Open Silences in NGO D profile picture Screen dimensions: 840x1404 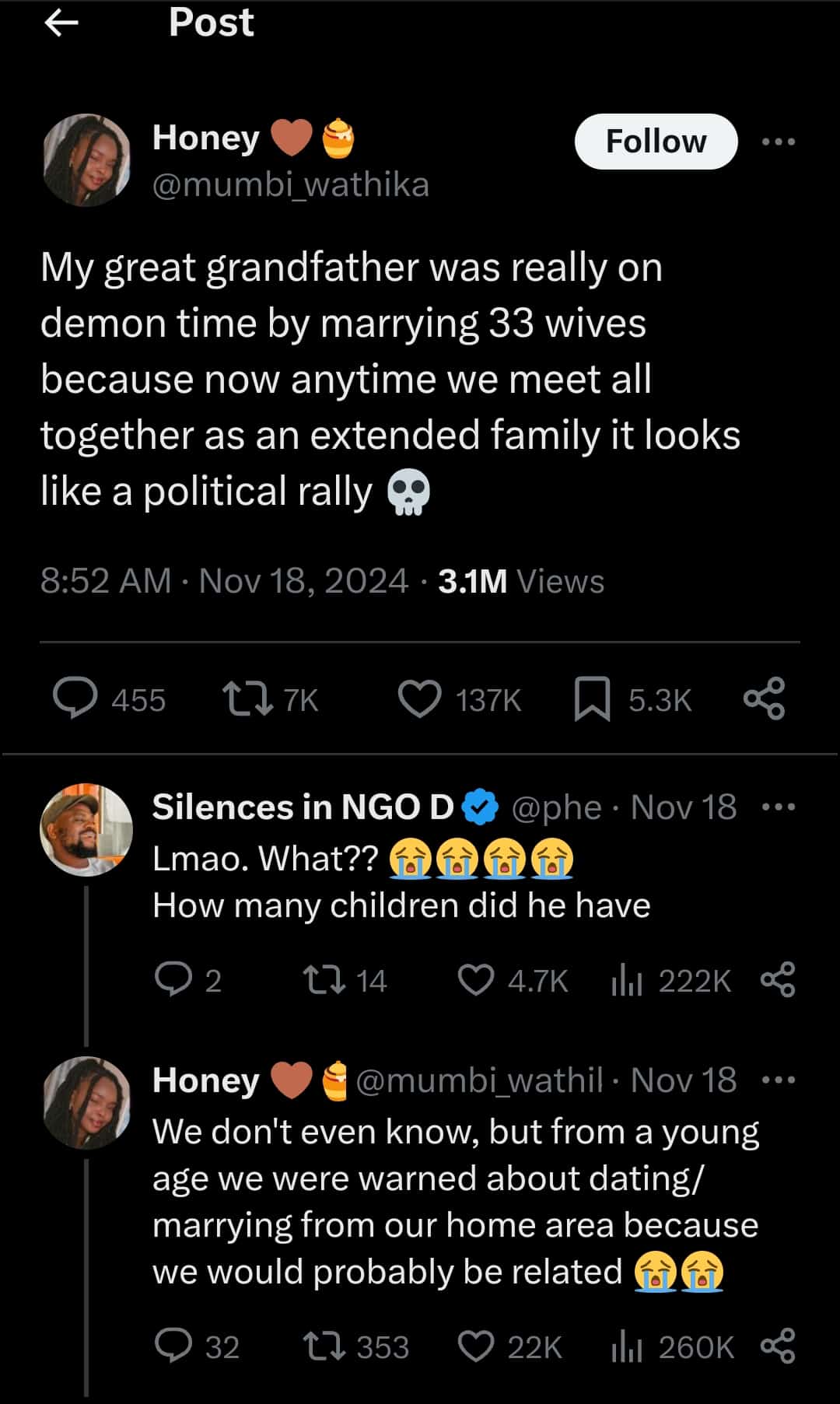pyautogui.click(x=86, y=829)
